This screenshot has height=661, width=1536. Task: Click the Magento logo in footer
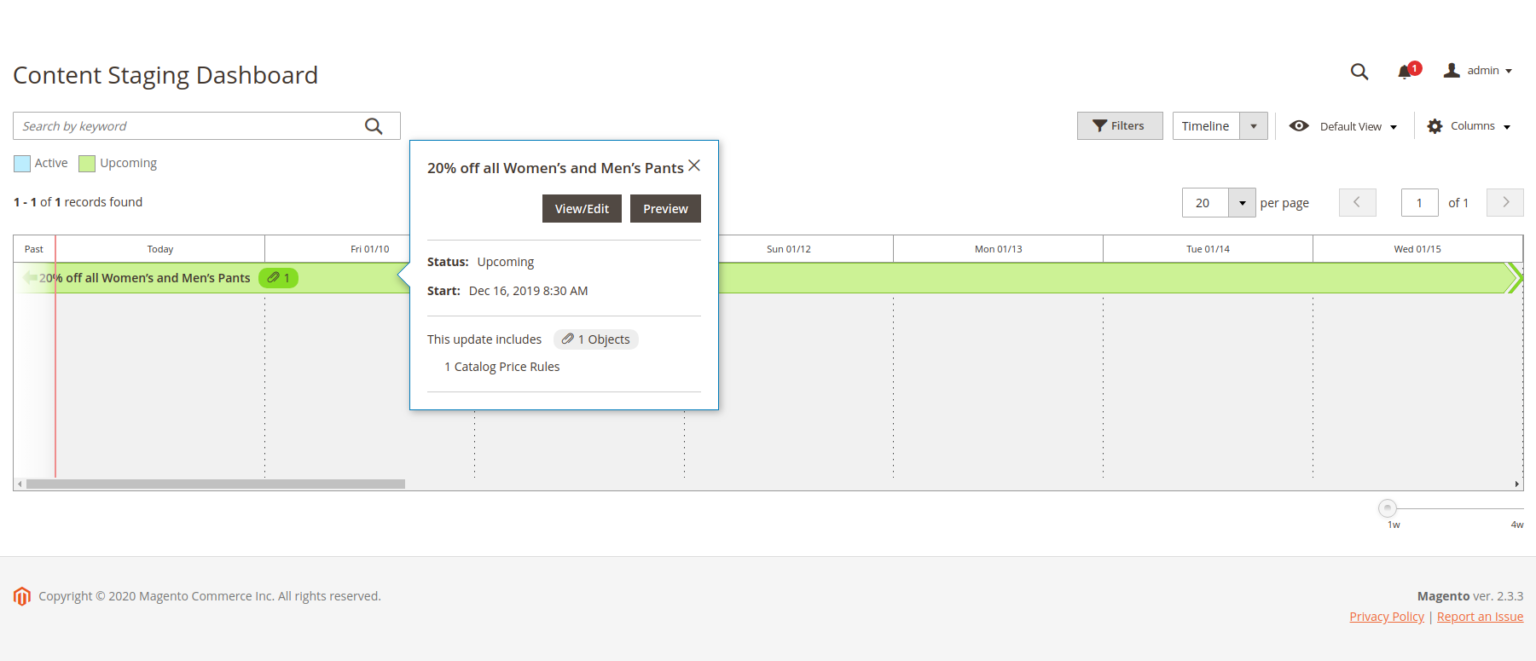pyautogui.click(x=22, y=596)
